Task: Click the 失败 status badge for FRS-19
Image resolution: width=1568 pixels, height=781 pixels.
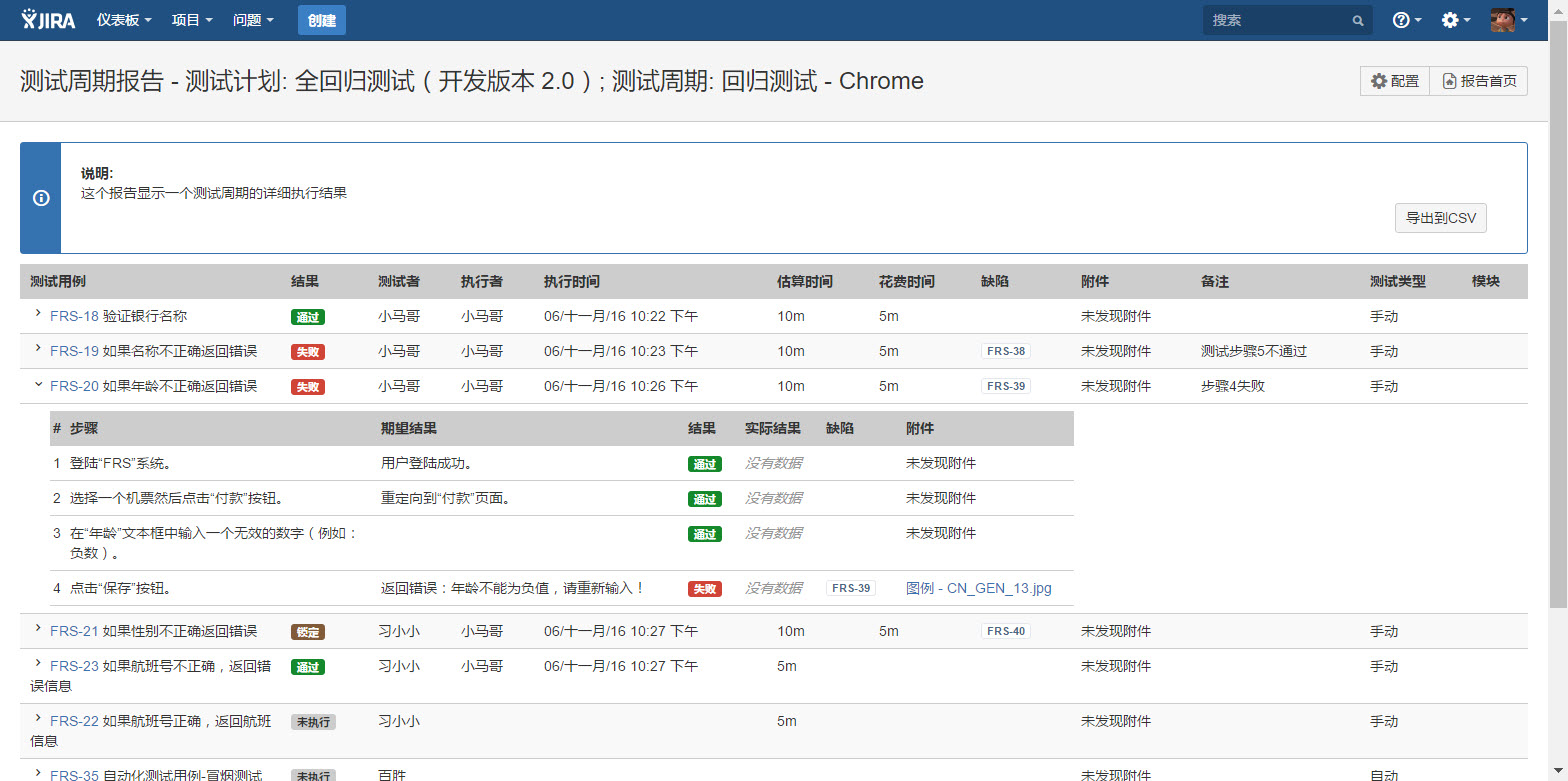Action: click(x=308, y=352)
